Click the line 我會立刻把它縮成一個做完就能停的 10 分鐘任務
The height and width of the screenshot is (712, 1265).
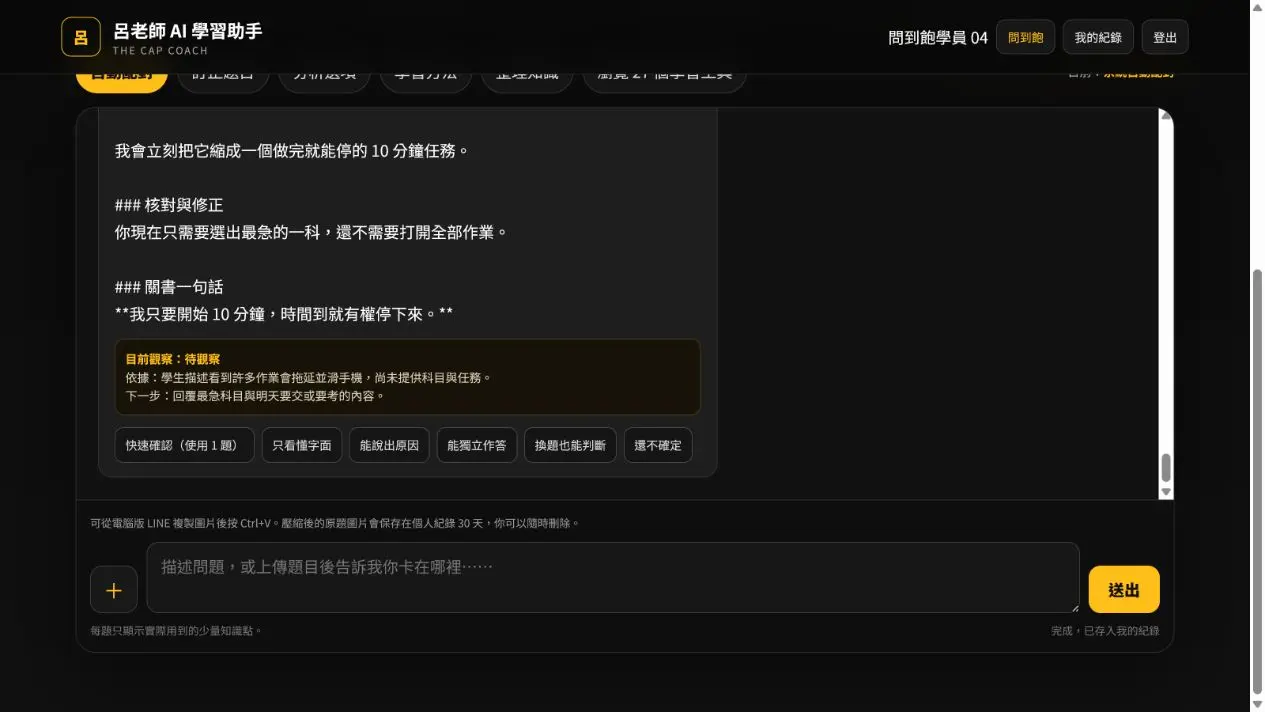coord(292,151)
